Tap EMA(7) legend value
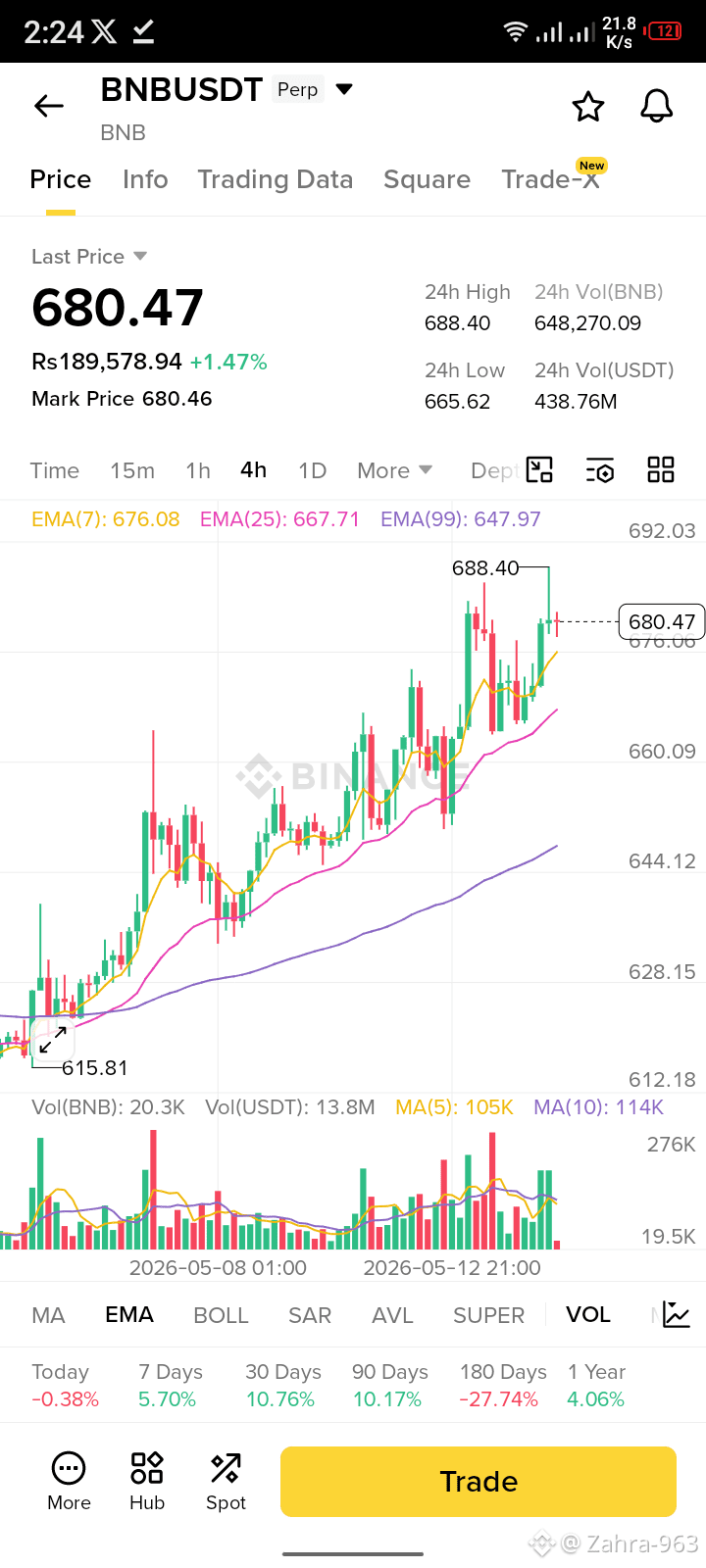Viewport: 706px width, 1568px height. pos(106,519)
